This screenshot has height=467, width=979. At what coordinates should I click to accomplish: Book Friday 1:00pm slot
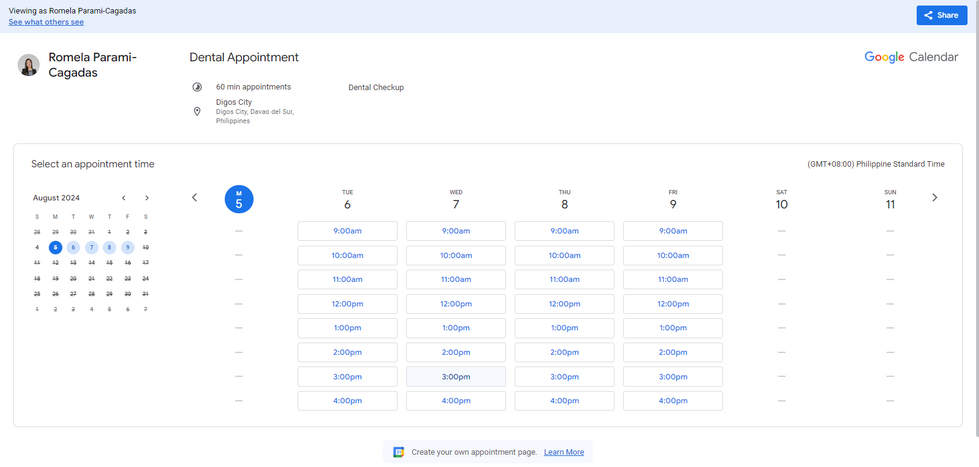point(673,328)
